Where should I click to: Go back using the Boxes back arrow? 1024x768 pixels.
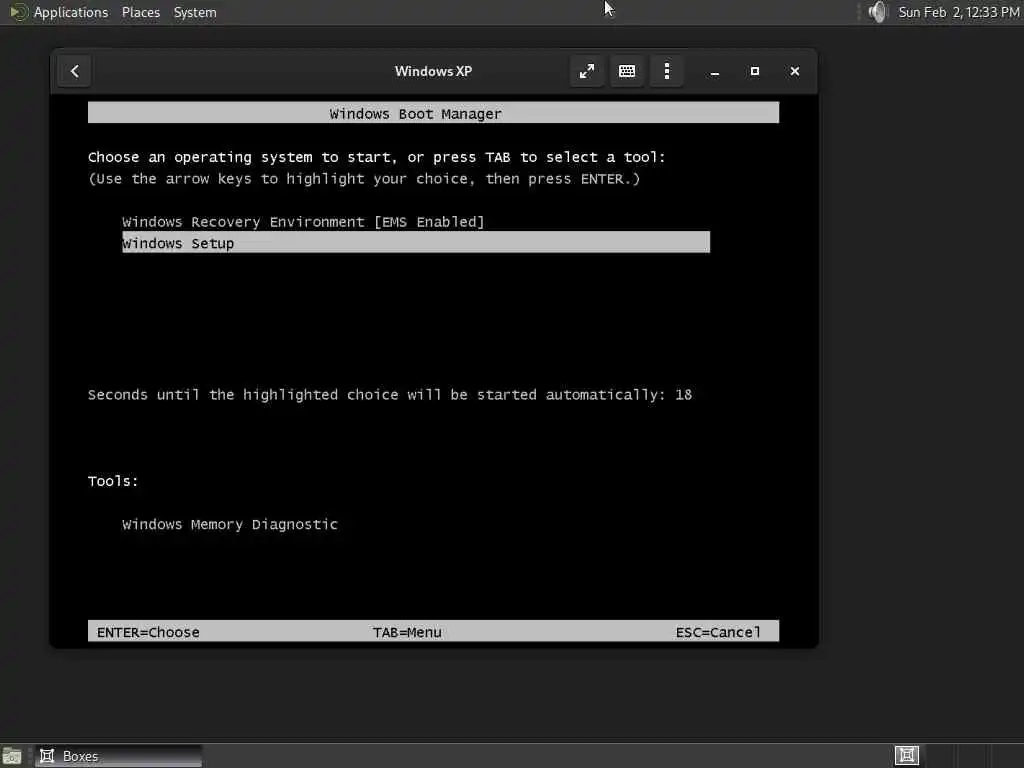coord(74,71)
